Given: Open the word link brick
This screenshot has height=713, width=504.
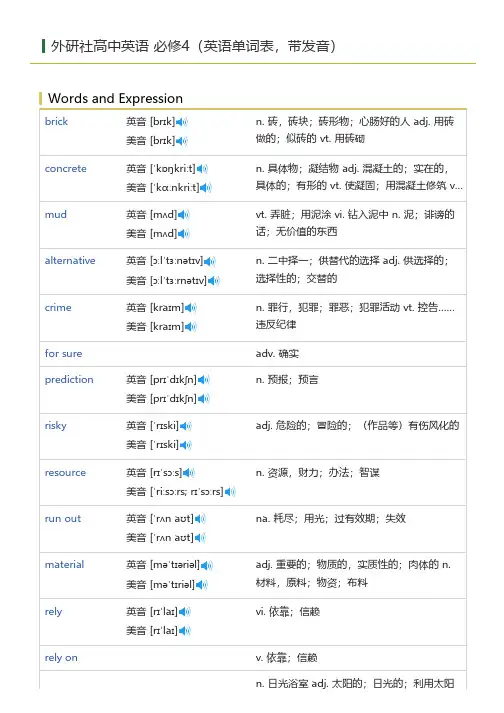Looking at the screenshot, I should pos(56,121).
